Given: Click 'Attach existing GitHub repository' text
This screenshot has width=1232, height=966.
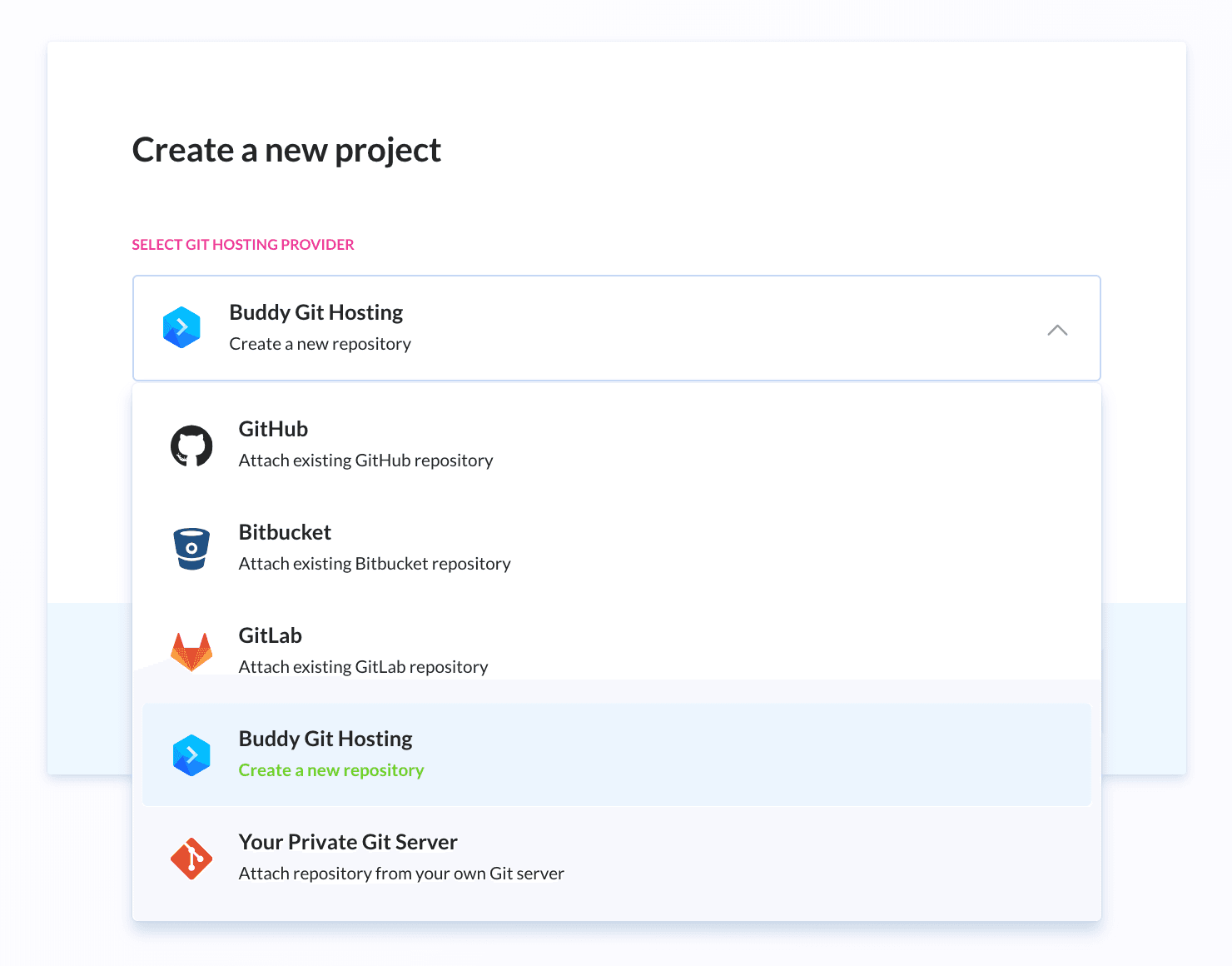Looking at the screenshot, I should point(365,461).
